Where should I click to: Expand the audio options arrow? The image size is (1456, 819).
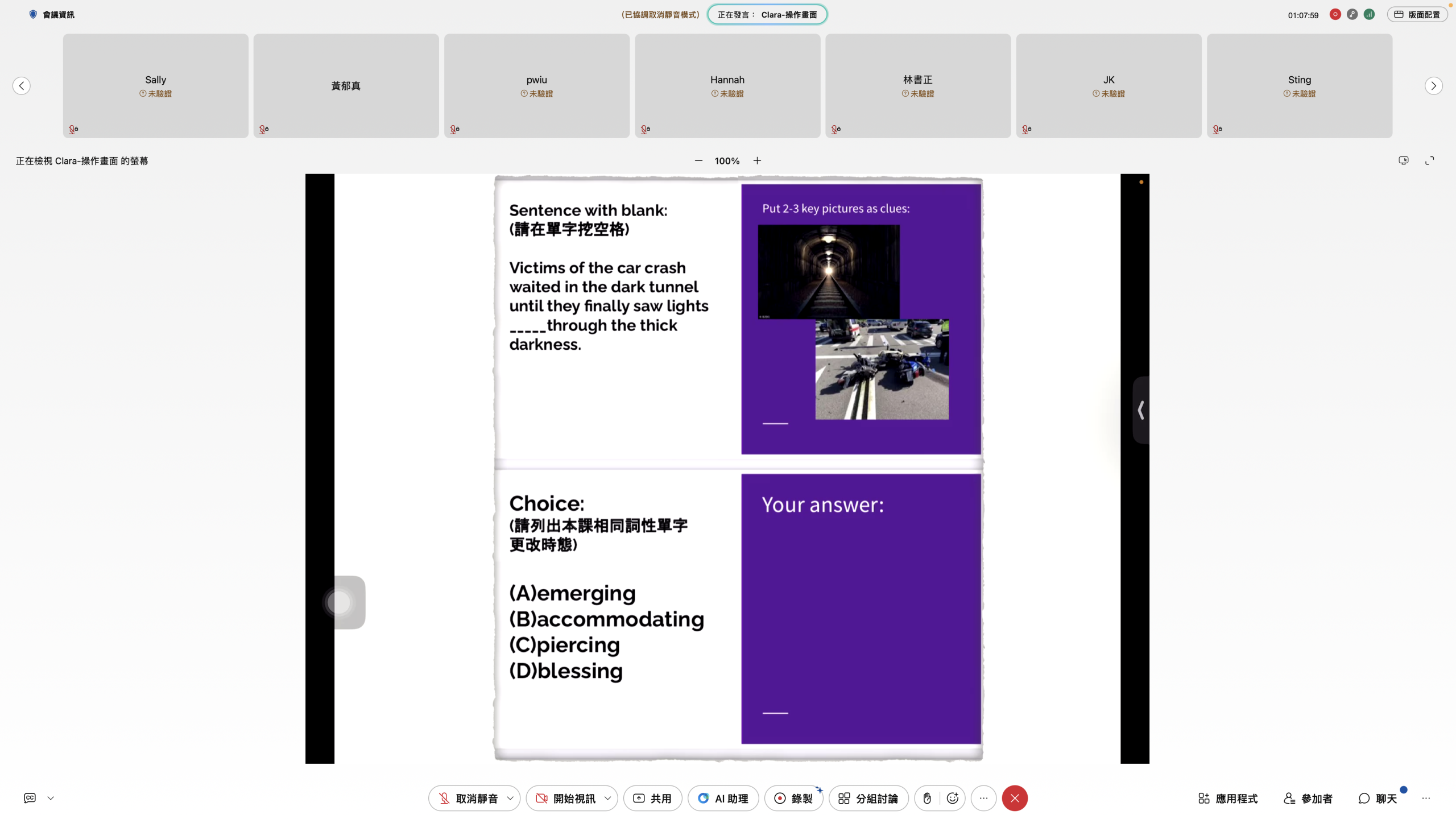tap(510, 799)
